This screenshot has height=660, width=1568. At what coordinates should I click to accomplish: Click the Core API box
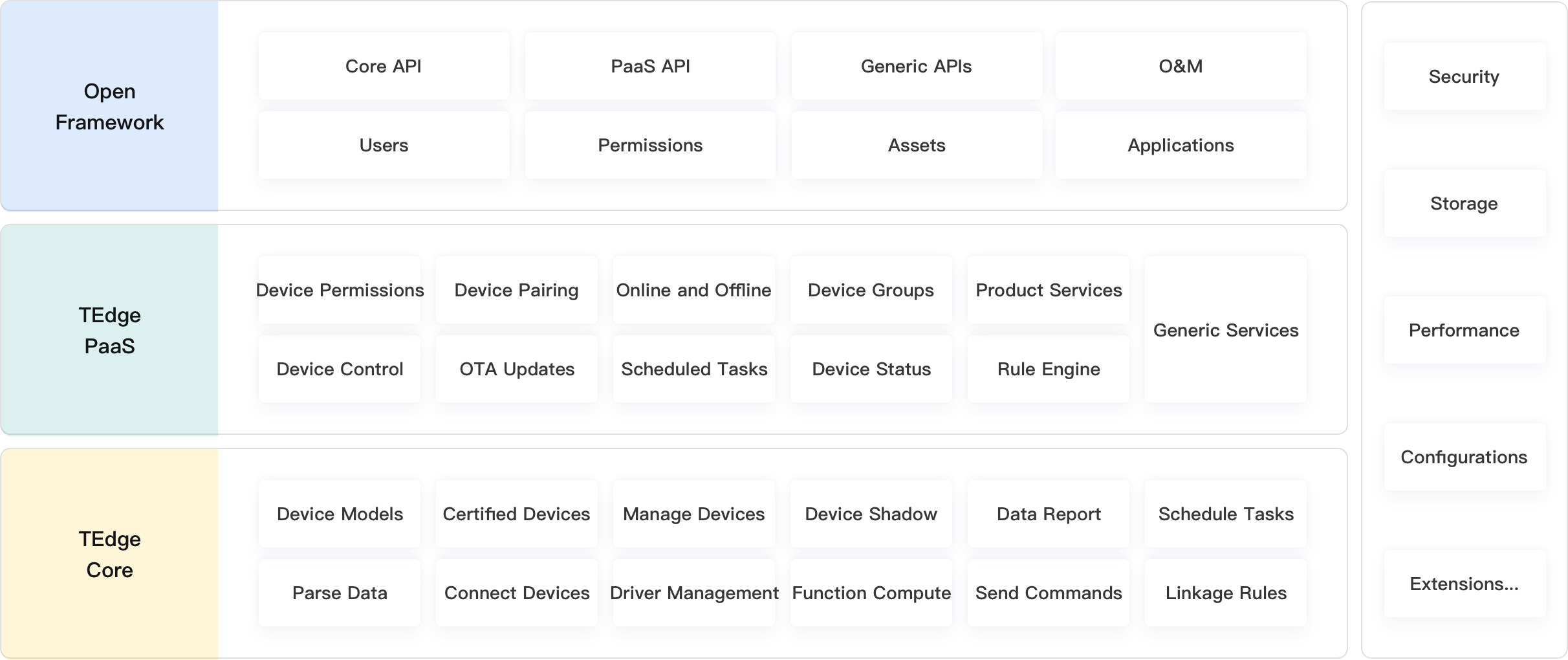tap(384, 66)
